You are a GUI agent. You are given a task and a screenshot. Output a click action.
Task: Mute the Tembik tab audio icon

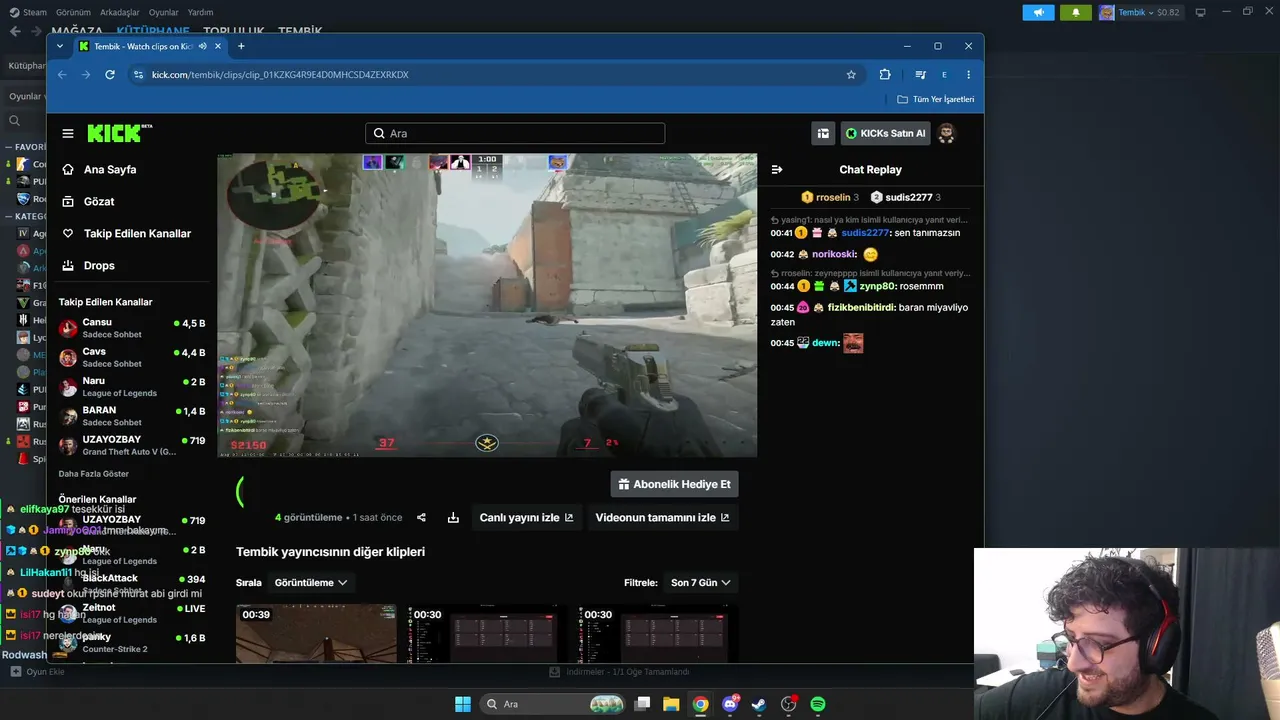click(x=203, y=46)
